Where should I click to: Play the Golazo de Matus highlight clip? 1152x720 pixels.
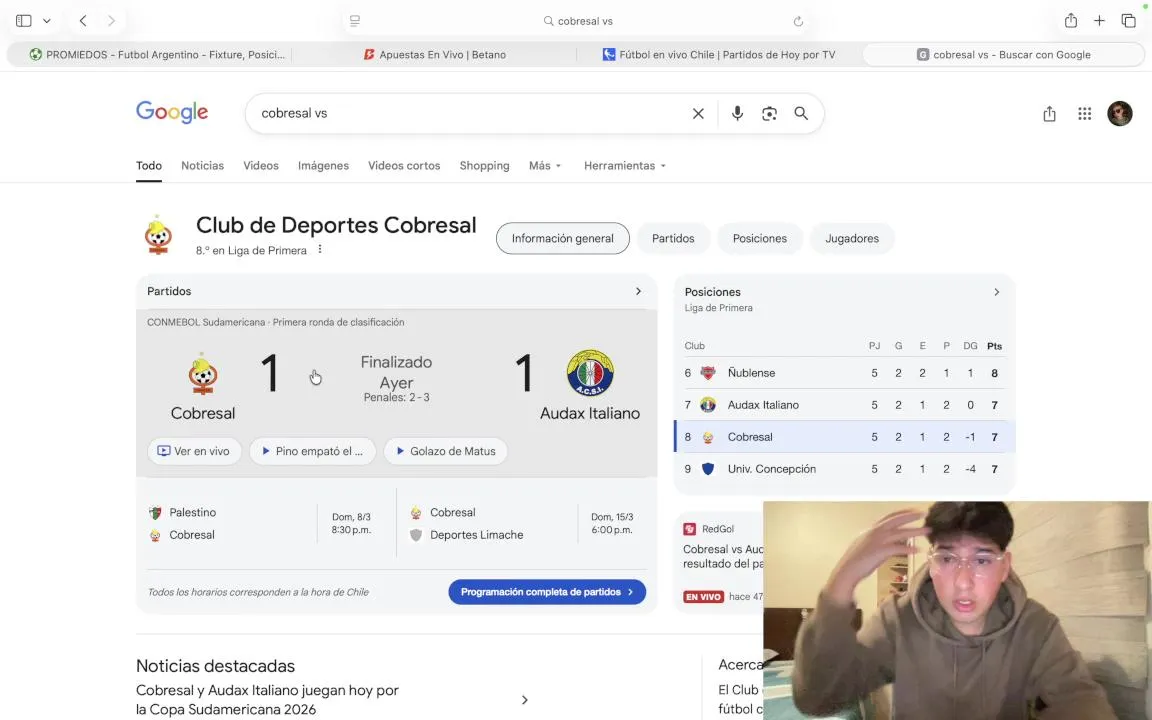click(x=445, y=451)
